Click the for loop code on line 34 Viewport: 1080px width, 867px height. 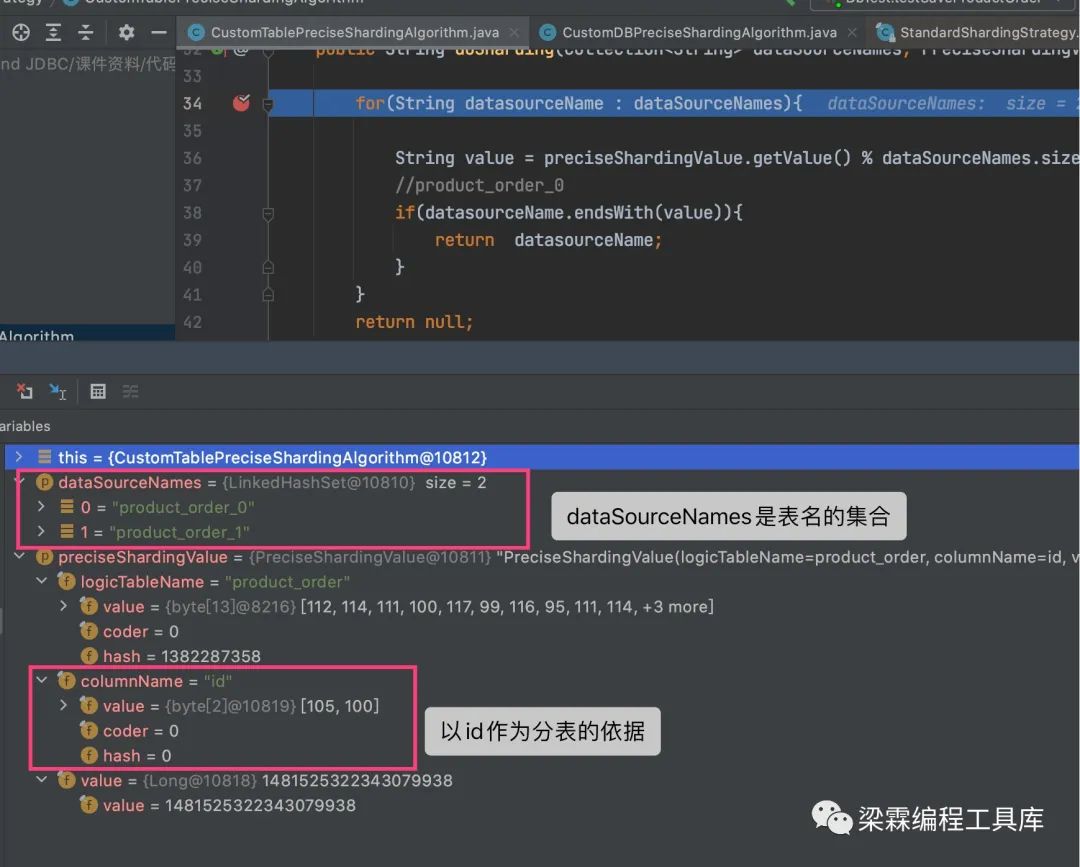coord(579,103)
